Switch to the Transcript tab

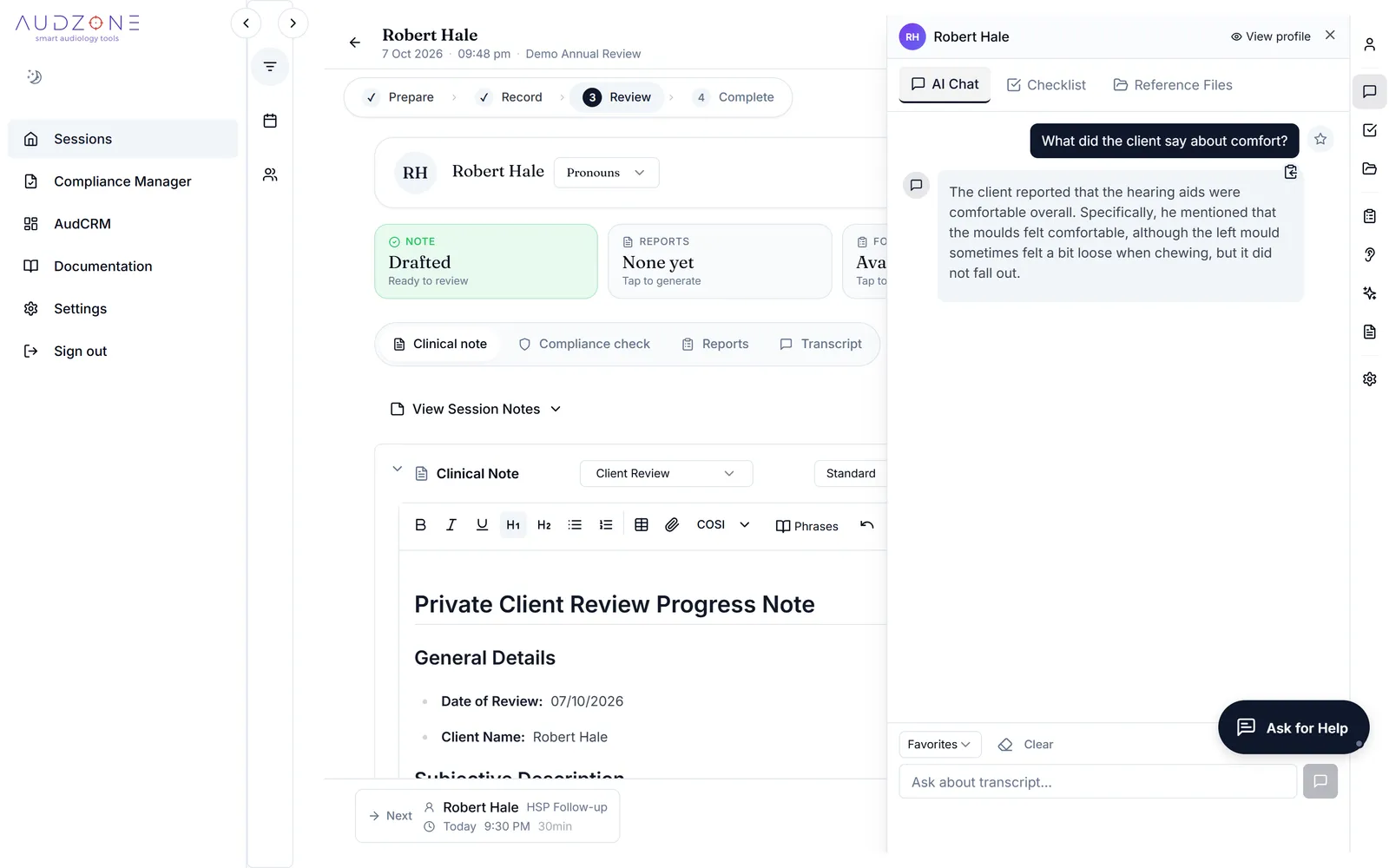coord(821,345)
